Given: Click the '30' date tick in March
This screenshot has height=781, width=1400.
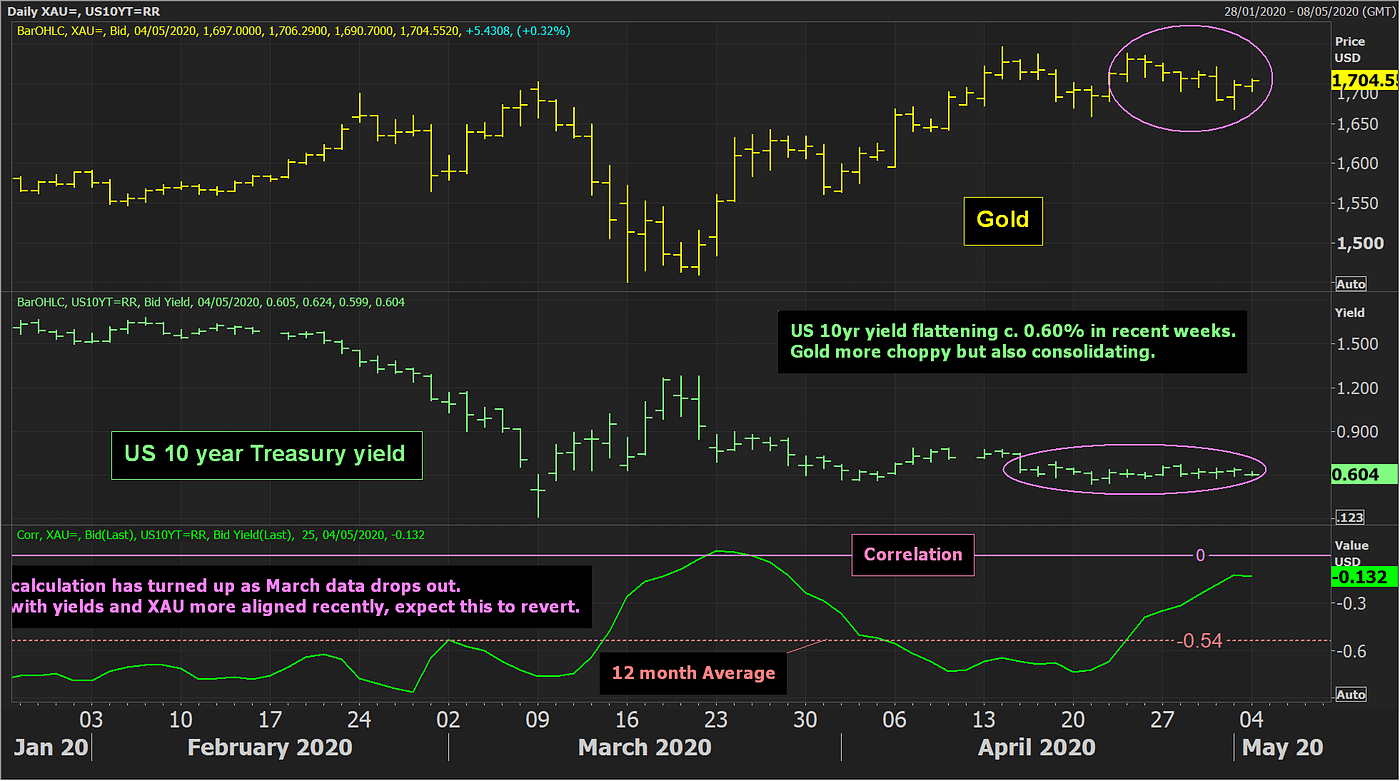Looking at the screenshot, I should pos(806,719).
